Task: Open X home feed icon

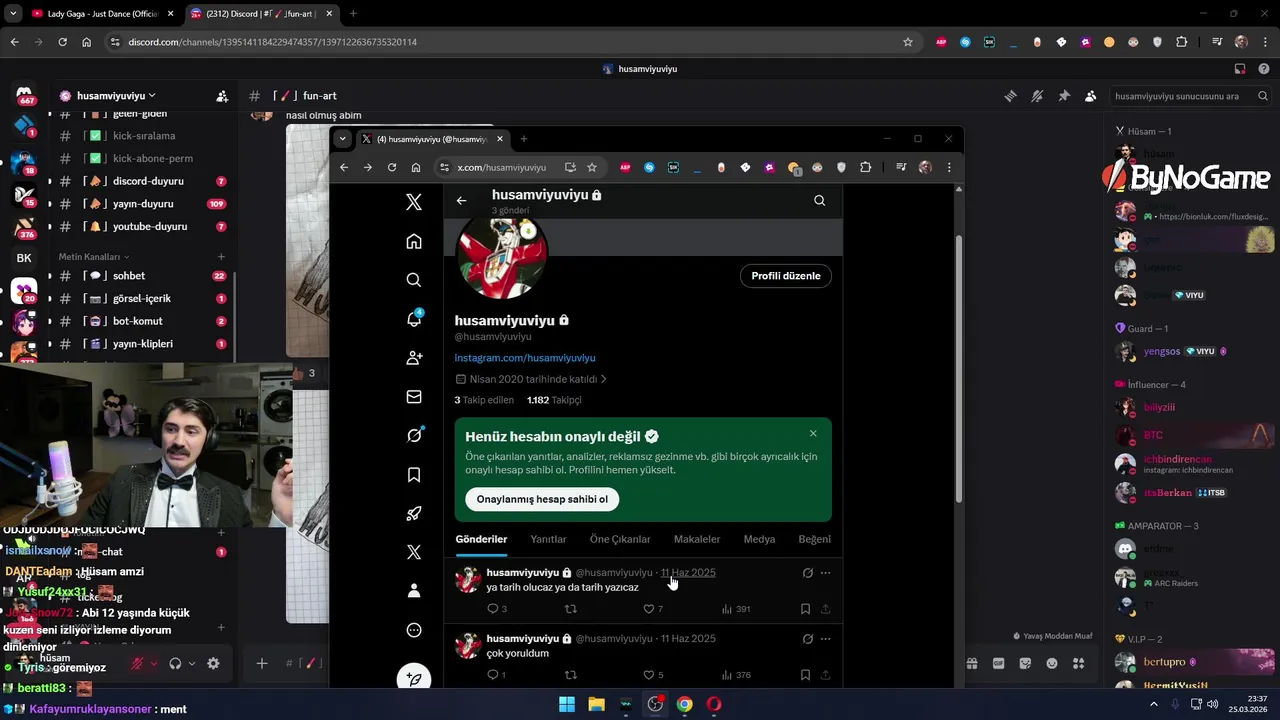Action: pos(414,241)
